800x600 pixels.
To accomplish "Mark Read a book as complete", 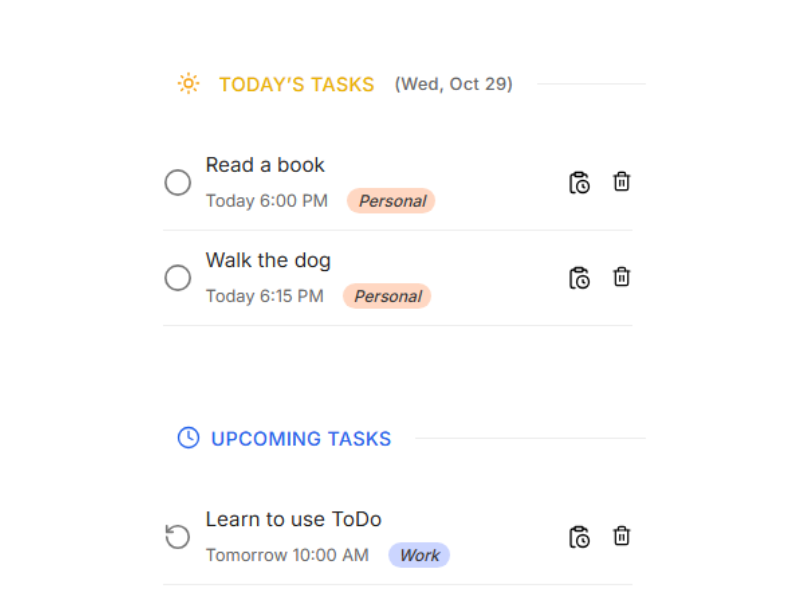I will pyautogui.click(x=178, y=183).
